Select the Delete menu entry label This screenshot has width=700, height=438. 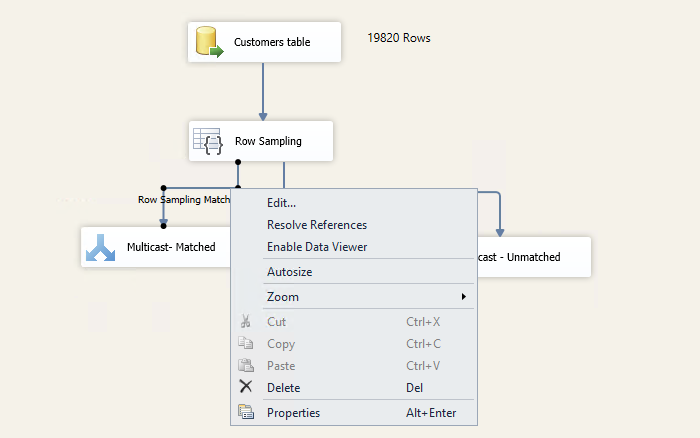click(283, 388)
